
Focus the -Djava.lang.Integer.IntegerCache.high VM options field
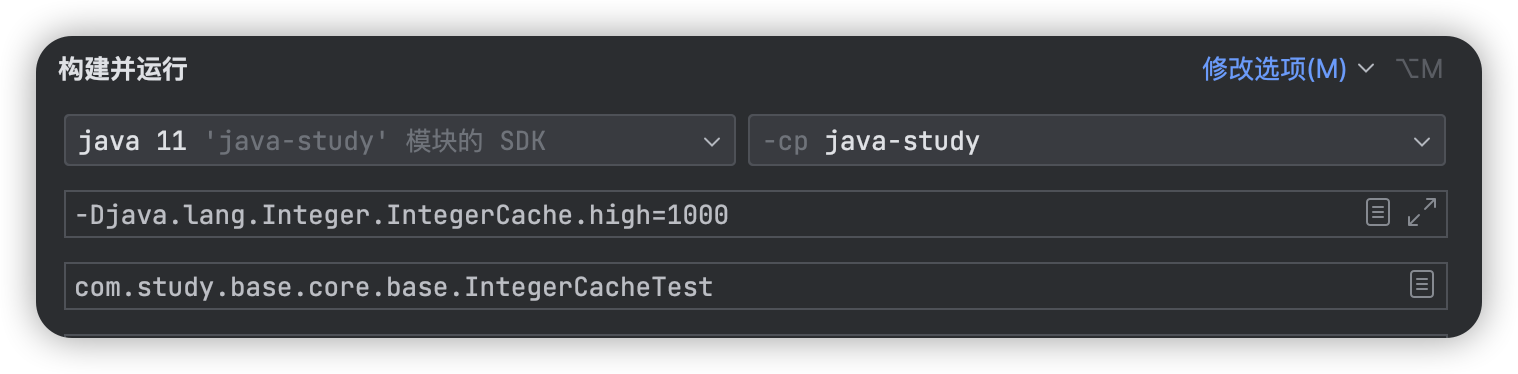coord(755,213)
